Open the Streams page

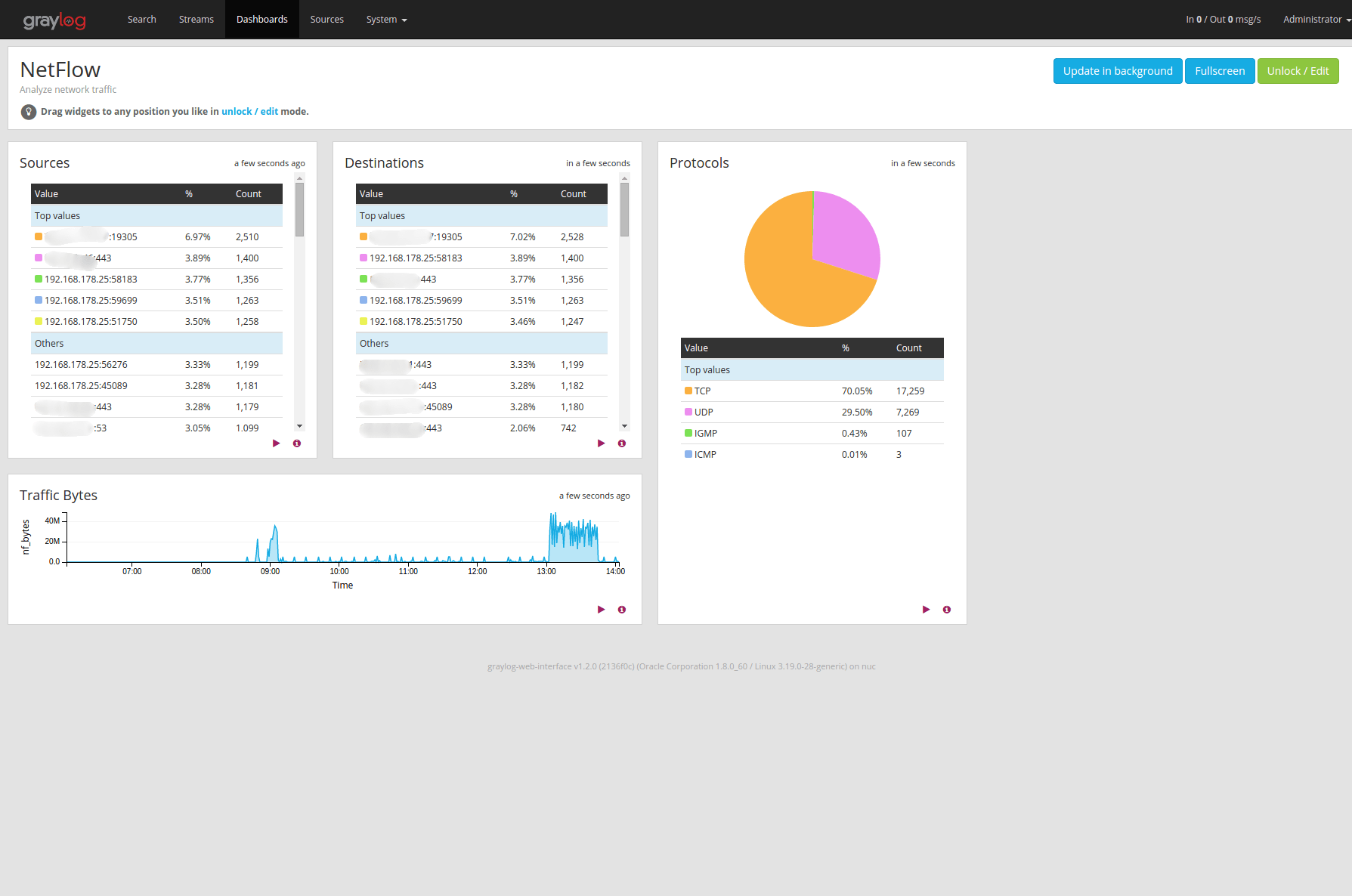coord(196,19)
